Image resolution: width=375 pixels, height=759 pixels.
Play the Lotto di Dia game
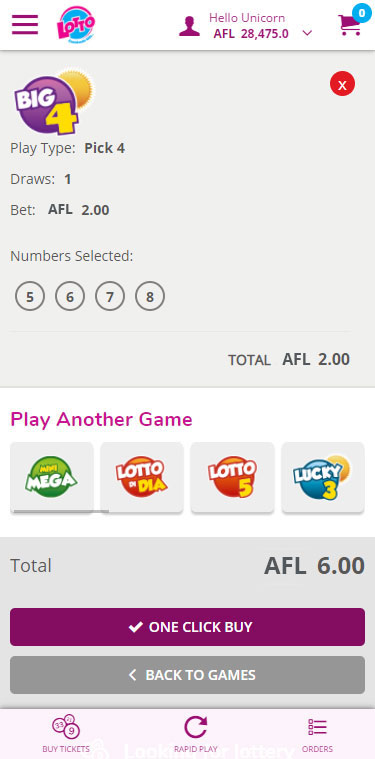pos(142,477)
